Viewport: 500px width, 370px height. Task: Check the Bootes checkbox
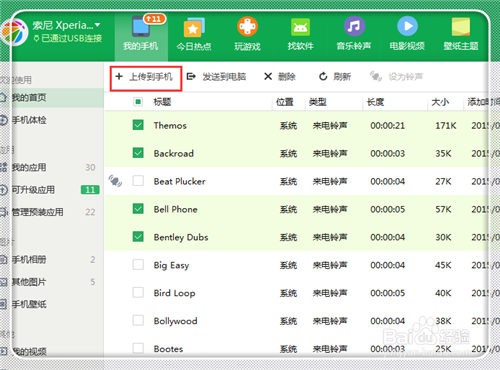pyautogui.click(x=138, y=348)
